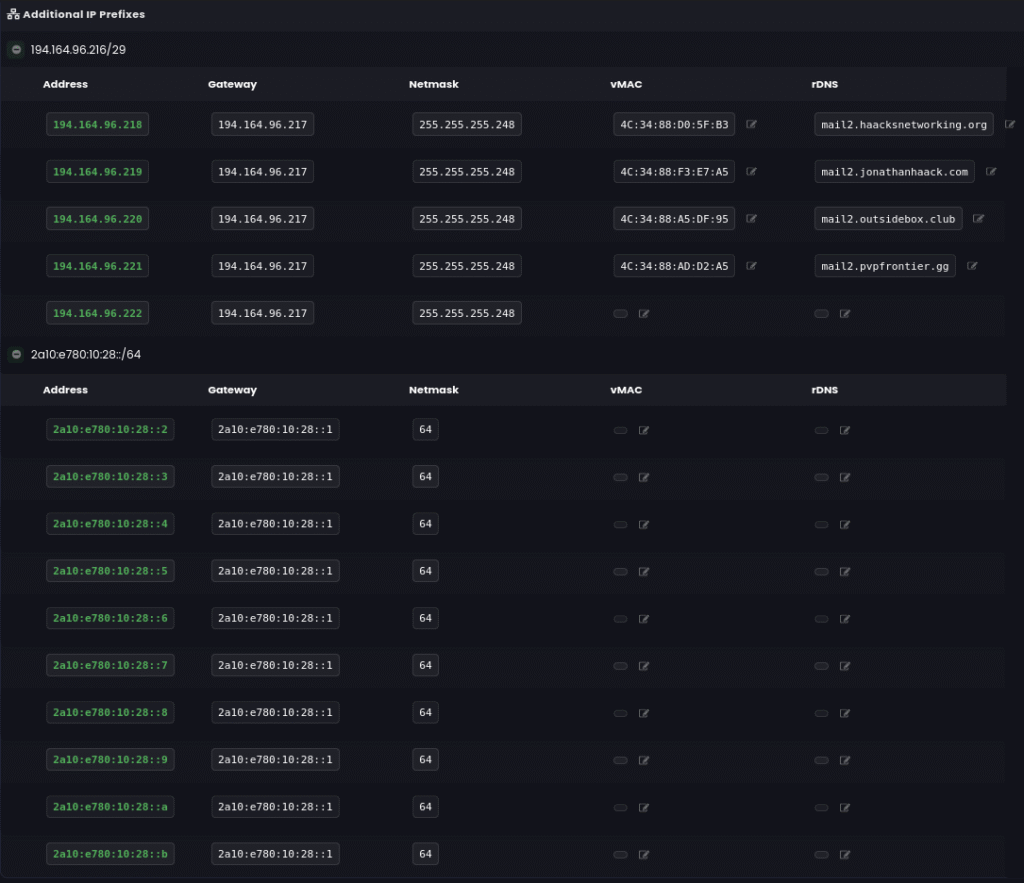Click the vMAC 4C:34:88:D0:5F:B3 field

pos(674,125)
